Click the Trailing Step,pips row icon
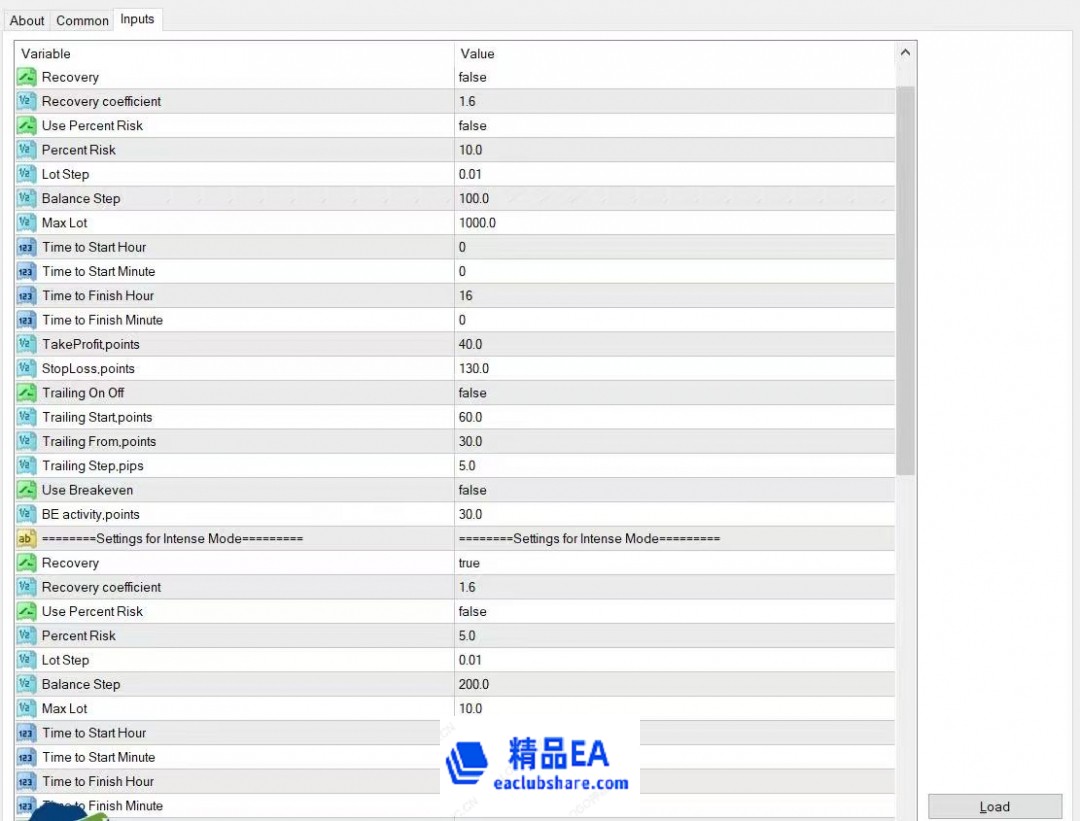 point(27,466)
